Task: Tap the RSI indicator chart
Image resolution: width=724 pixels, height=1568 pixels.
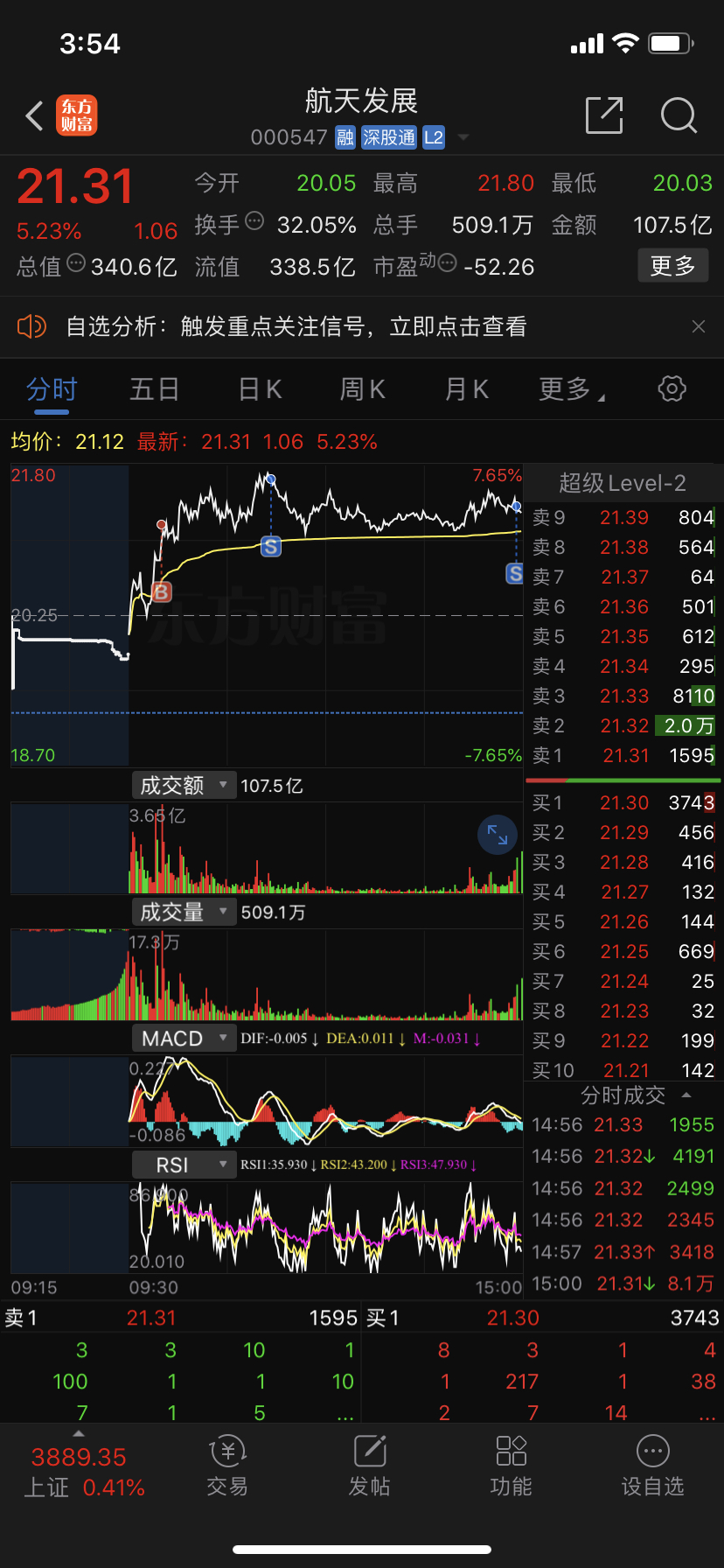Action: 267,1228
